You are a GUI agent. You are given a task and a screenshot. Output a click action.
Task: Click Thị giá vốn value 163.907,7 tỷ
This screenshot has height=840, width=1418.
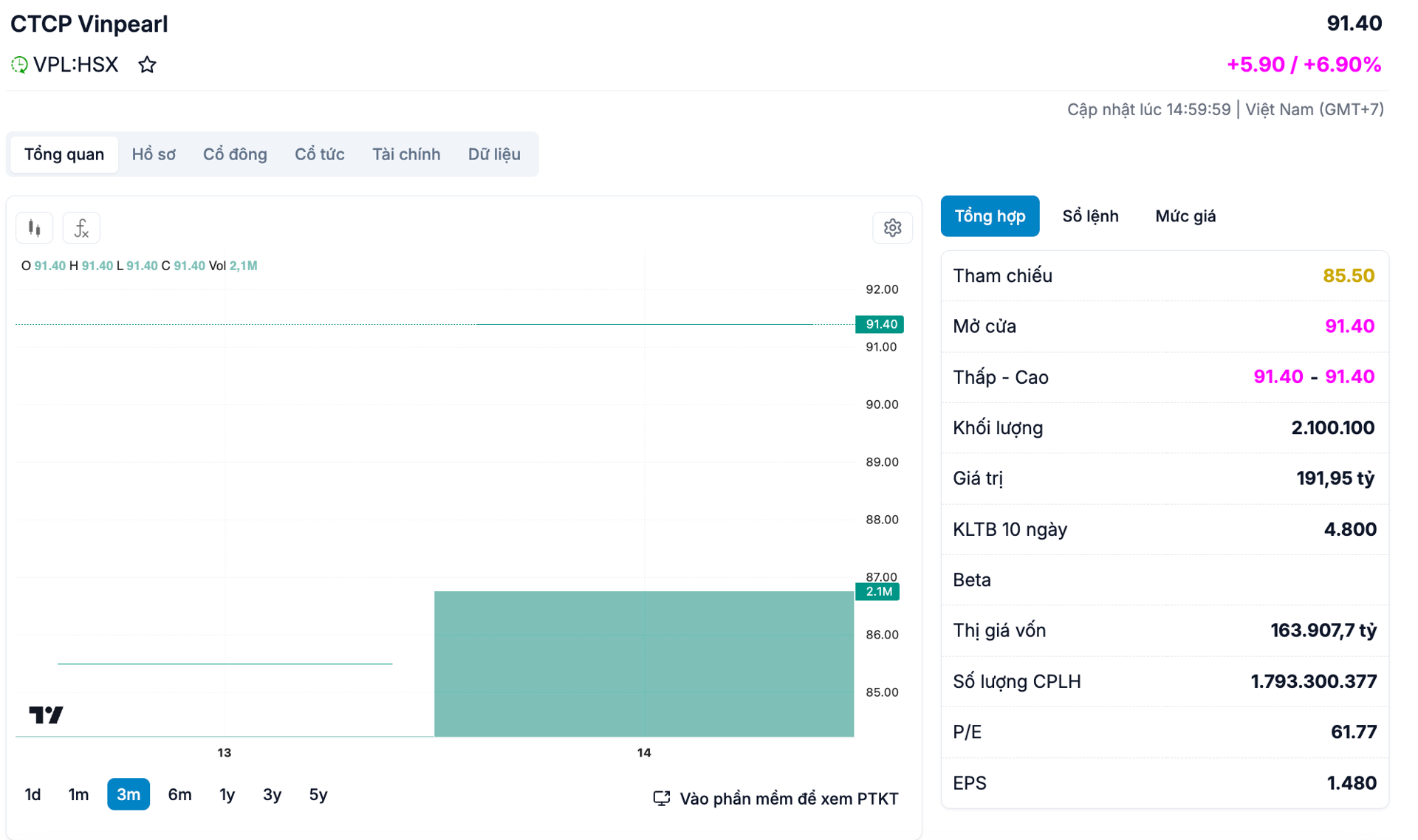[x=1323, y=630]
